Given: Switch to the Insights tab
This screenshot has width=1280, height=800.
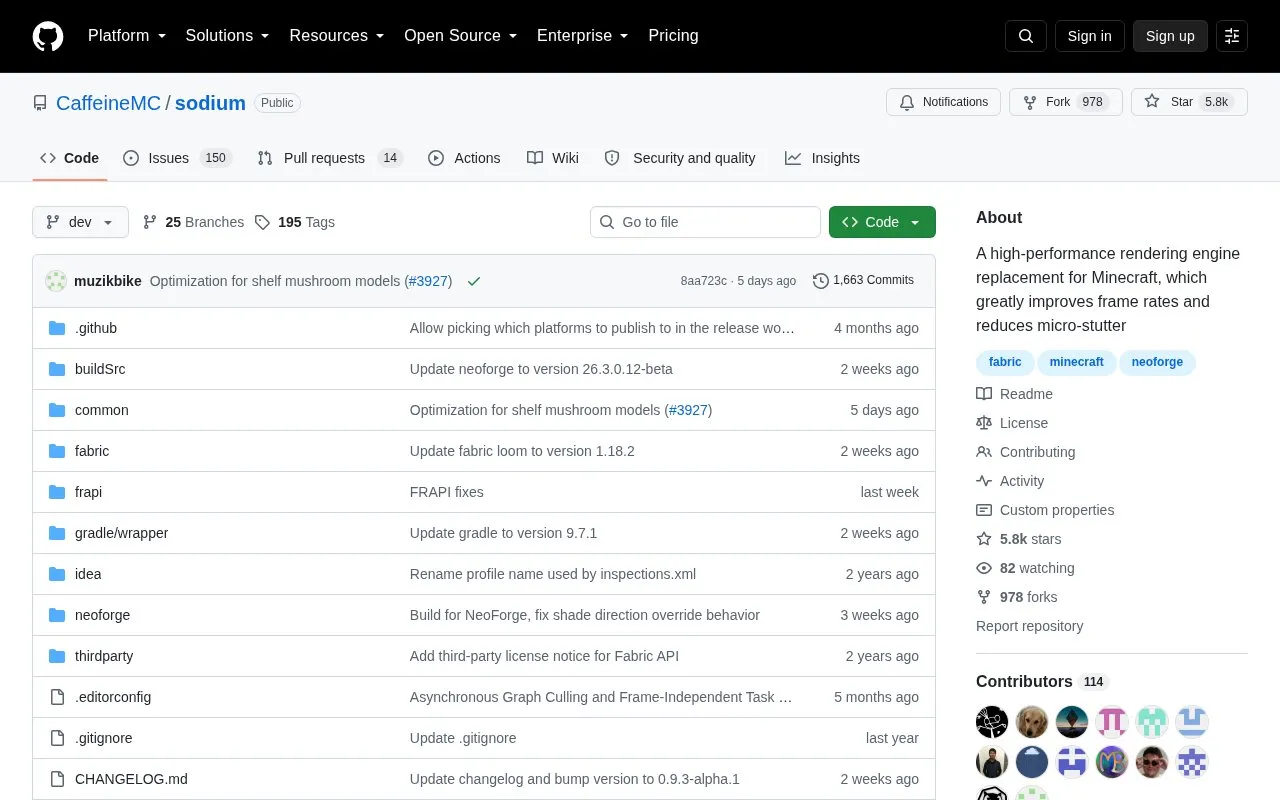Looking at the screenshot, I should pyautogui.click(x=822, y=158).
